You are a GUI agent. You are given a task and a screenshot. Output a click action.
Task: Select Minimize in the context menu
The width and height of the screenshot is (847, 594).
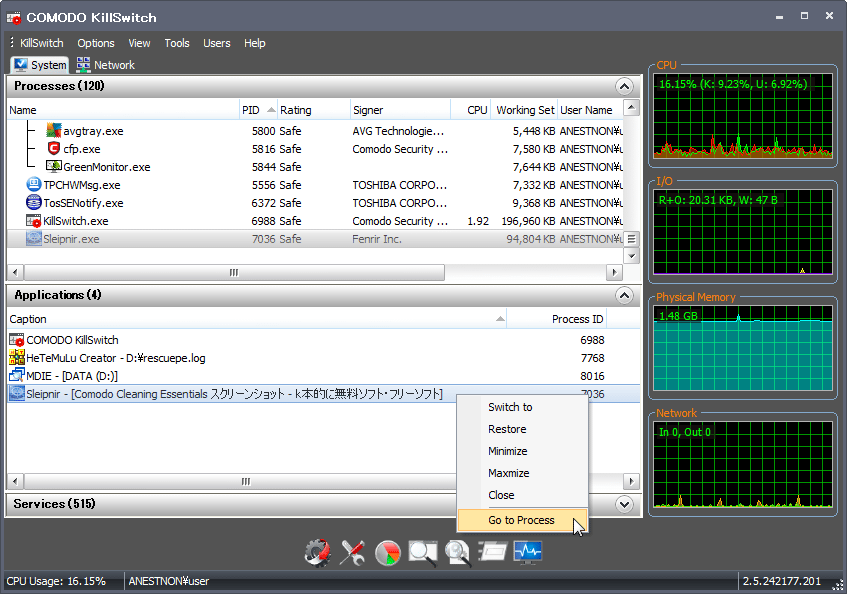pyautogui.click(x=522, y=451)
